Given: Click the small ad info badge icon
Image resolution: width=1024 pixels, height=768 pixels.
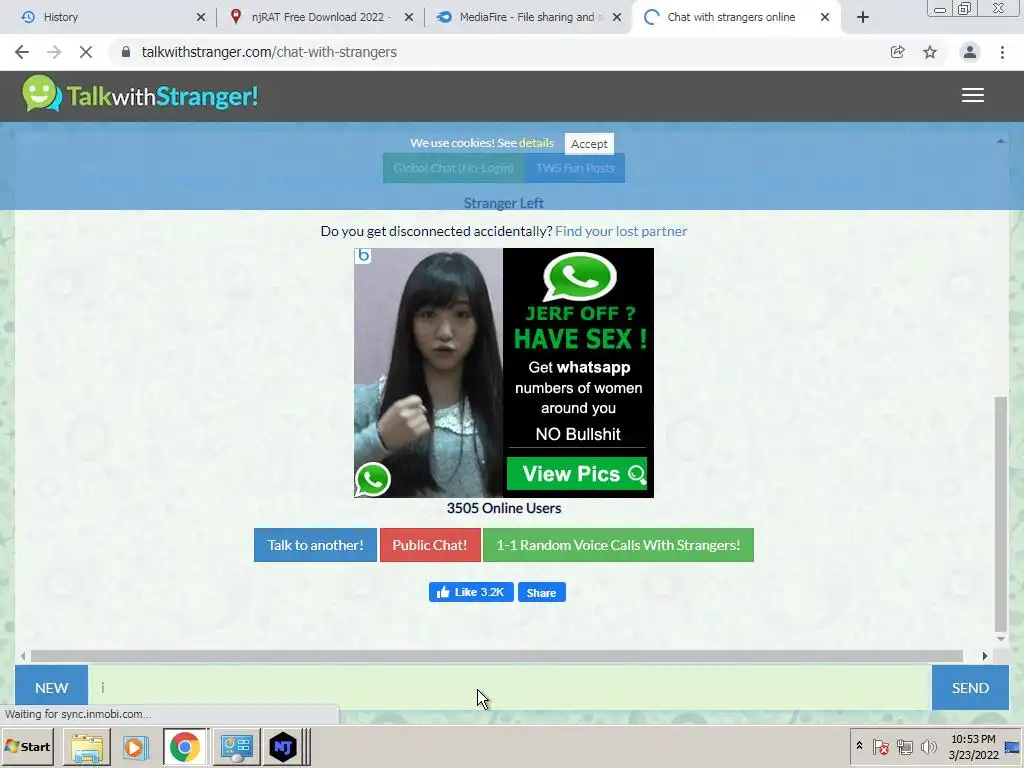Looking at the screenshot, I should tap(363, 255).
